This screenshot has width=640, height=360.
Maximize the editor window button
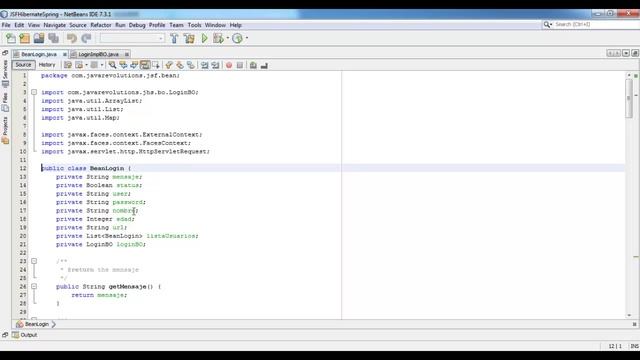point(635,53)
